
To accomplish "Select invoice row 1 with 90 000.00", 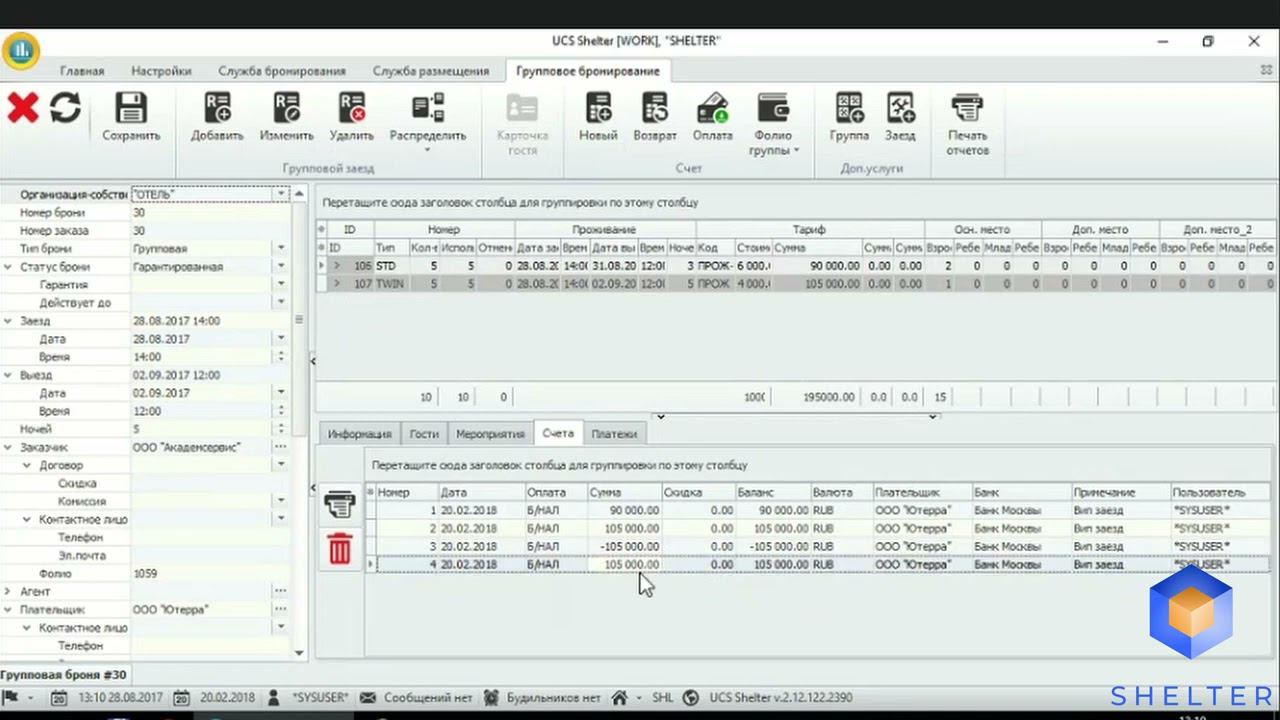I will pyautogui.click(x=817, y=510).
